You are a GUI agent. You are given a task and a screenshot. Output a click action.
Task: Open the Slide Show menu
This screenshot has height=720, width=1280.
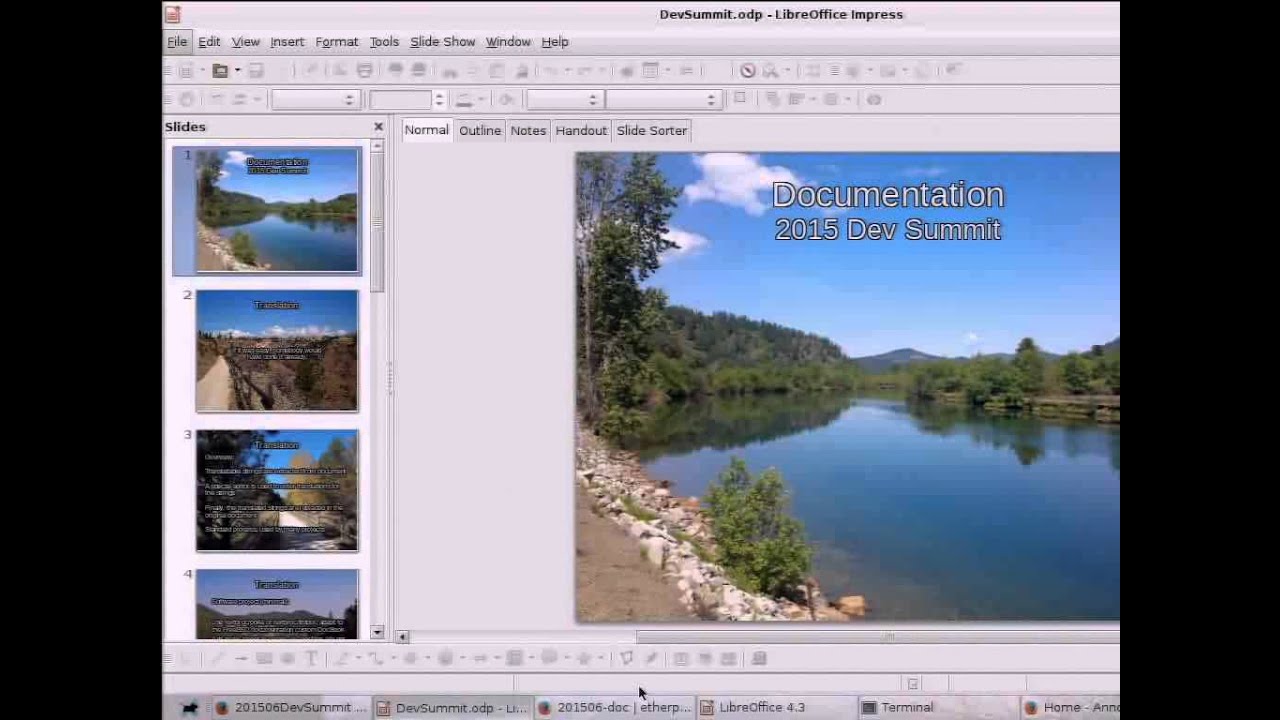[442, 42]
